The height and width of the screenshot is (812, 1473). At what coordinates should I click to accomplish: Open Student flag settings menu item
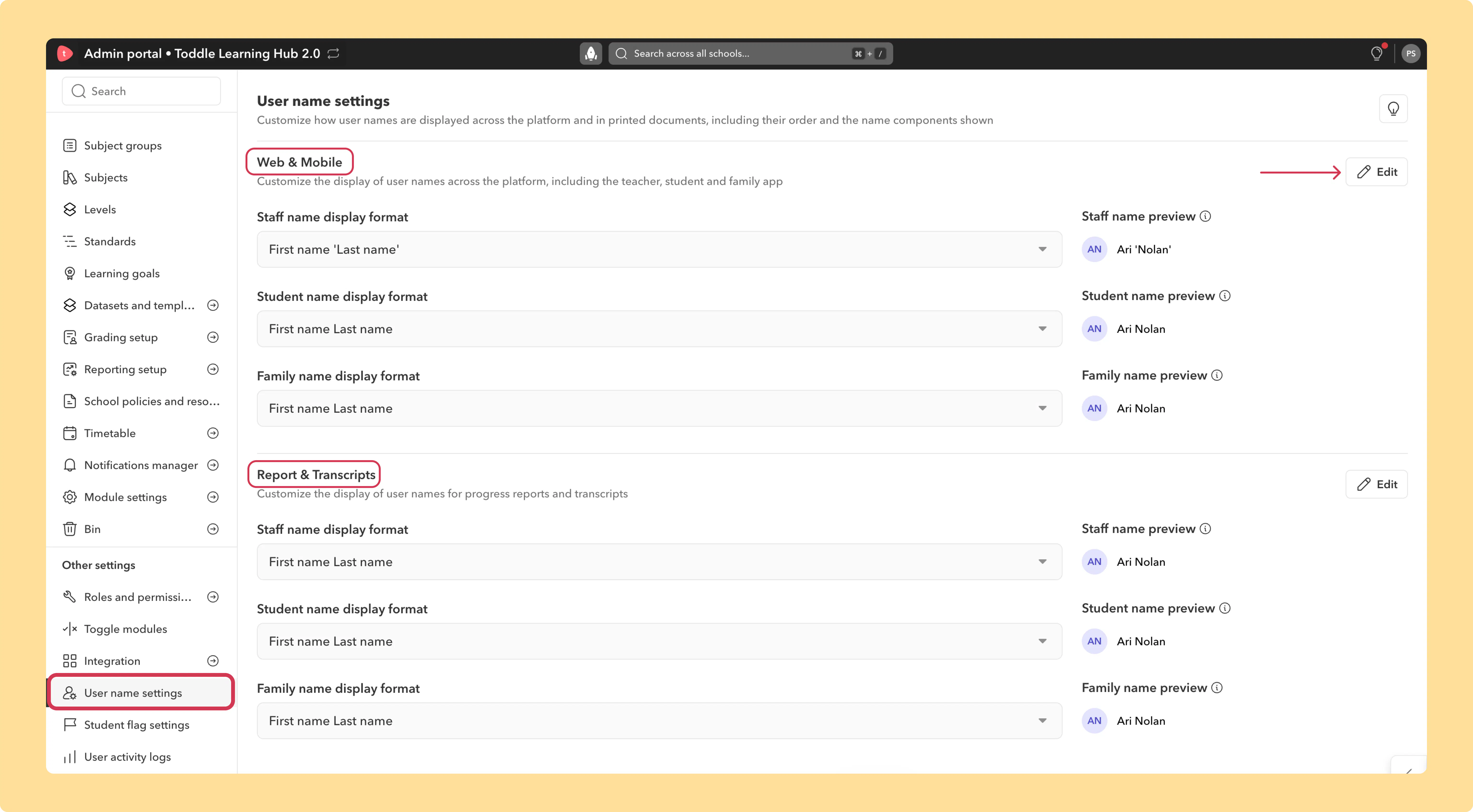pos(141,725)
